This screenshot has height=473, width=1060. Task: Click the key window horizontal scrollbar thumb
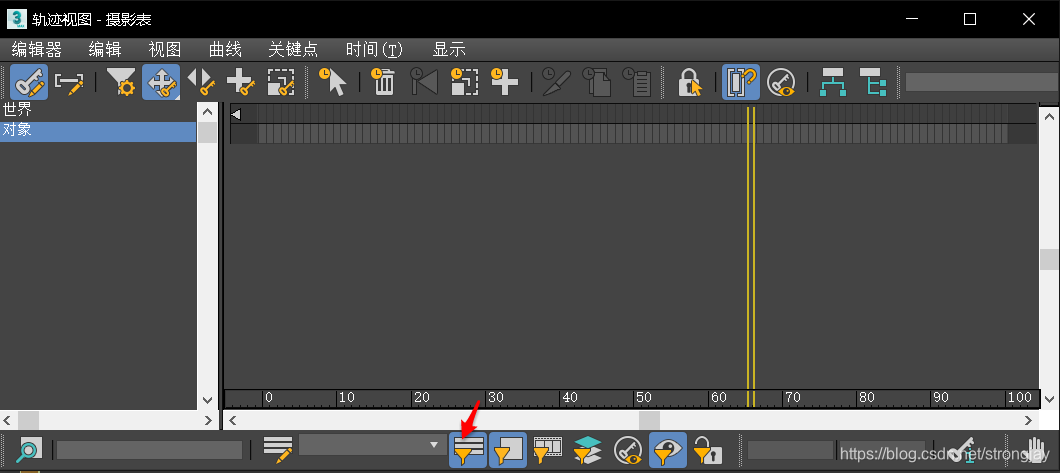[x=649, y=420]
